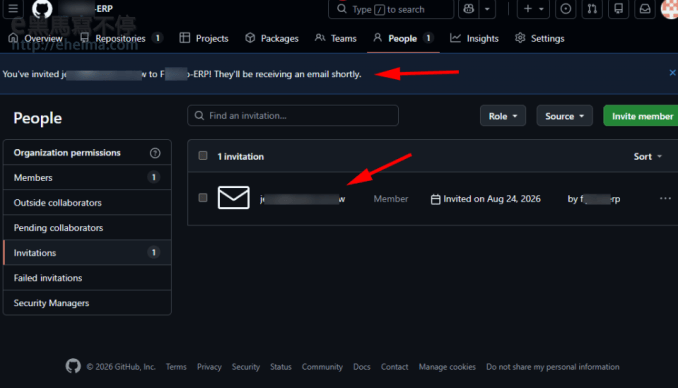
Task: Click the Invite member button
Action: click(x=642, y=116)
